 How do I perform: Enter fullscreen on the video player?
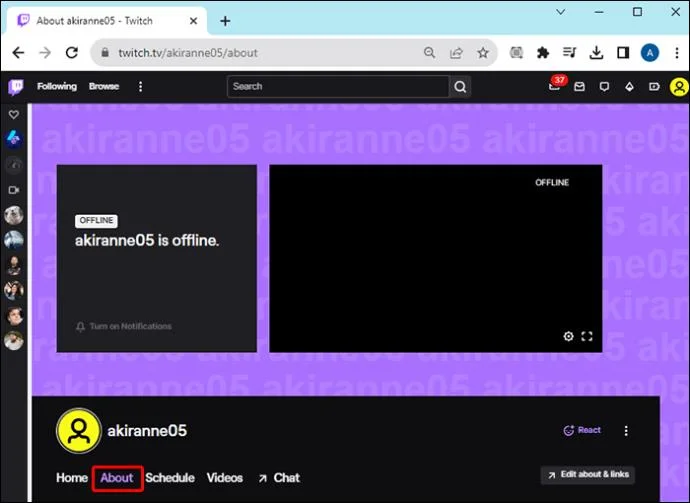click(x=587, y=336)
